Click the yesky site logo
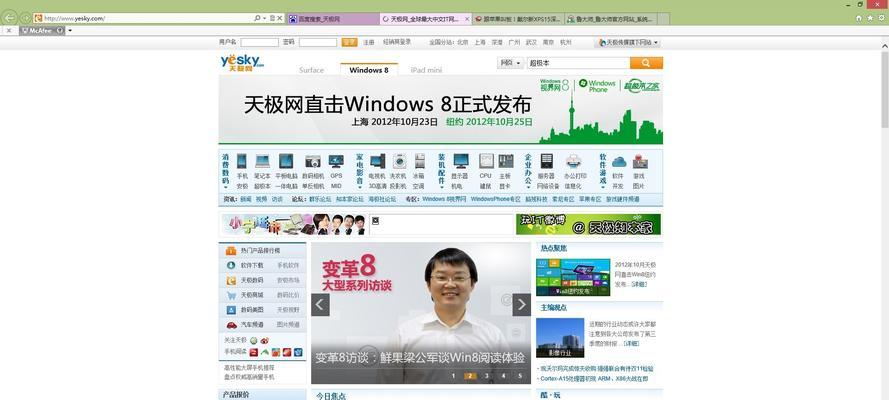This screenshot has width=889, height=400. tap(242, 62)
